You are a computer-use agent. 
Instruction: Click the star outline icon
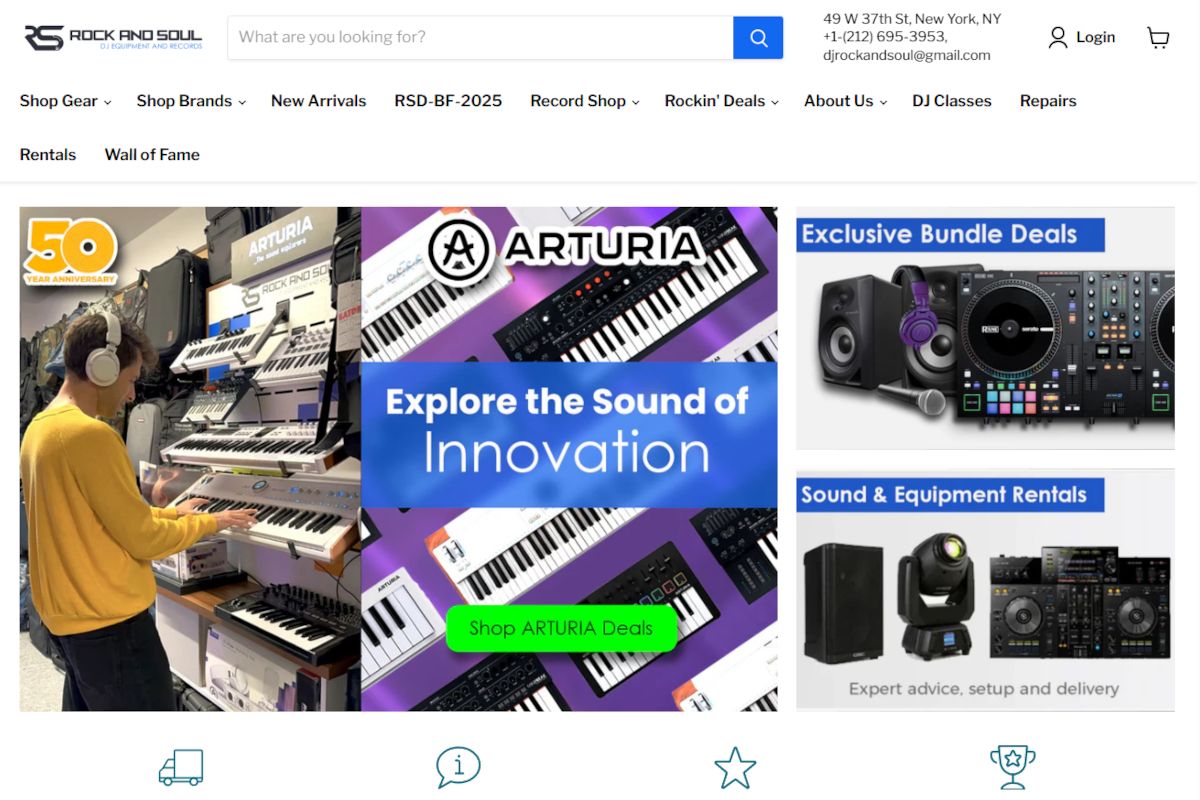tap(735, 768)
